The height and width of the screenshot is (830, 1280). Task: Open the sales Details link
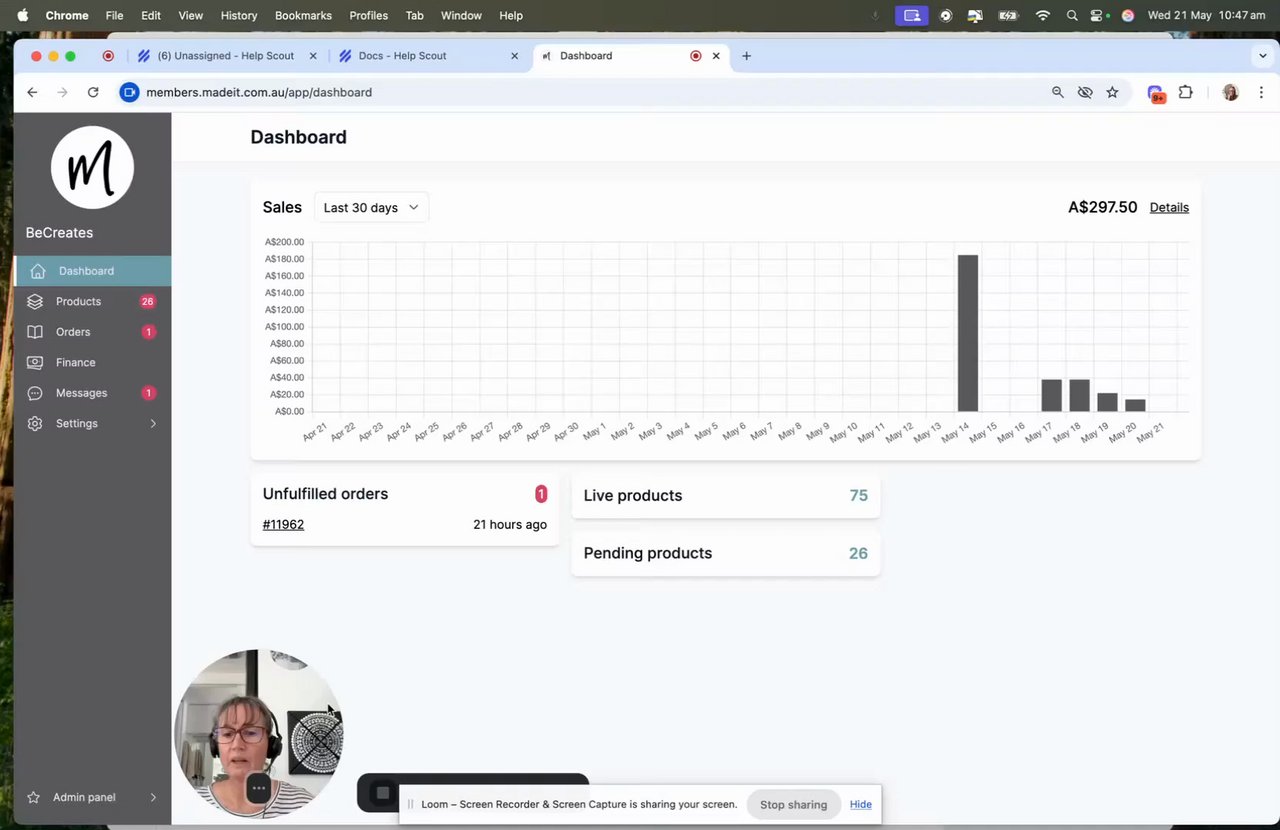pyautogui.click(x=1169, y=207)
